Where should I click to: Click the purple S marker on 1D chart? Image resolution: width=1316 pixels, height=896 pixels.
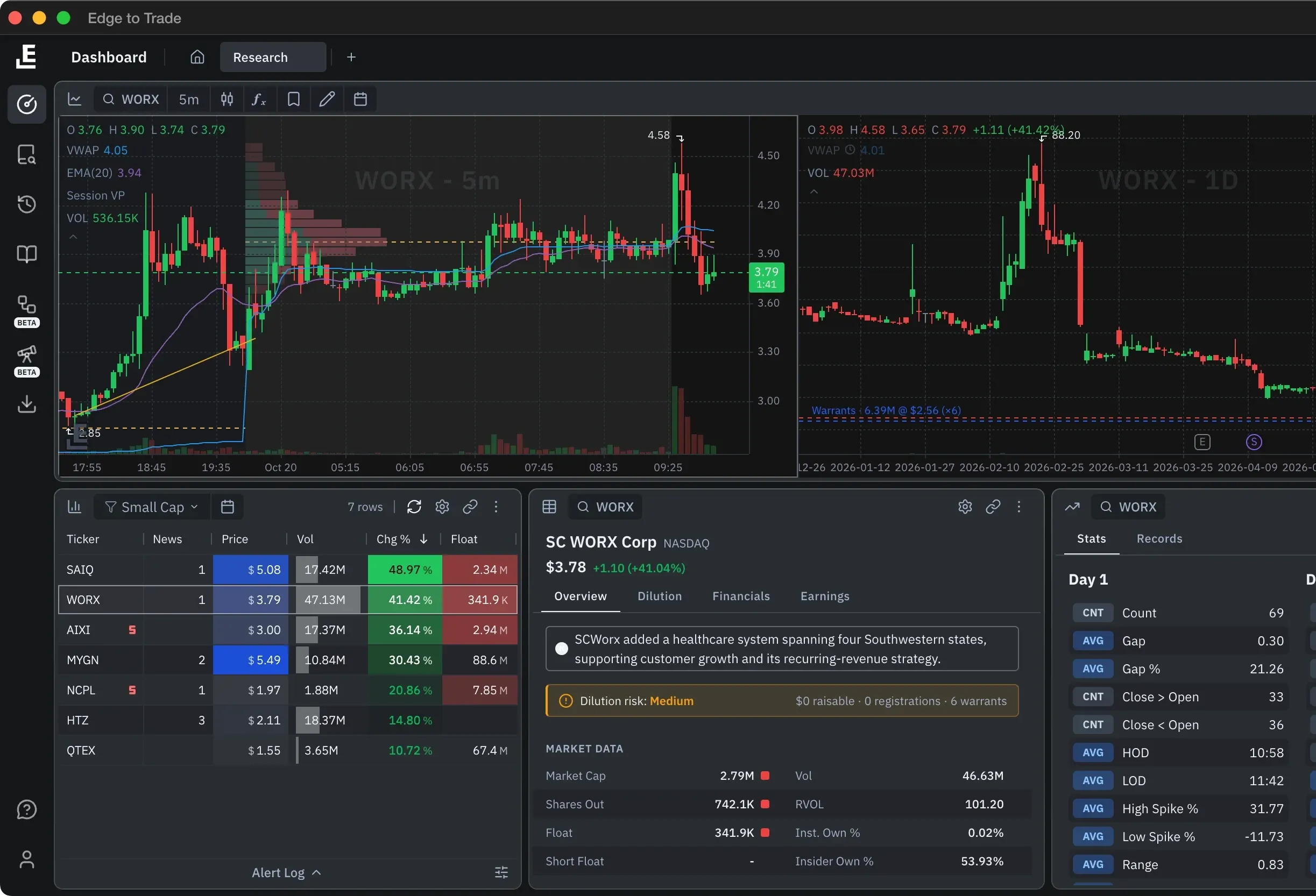tap(1254, 442)
